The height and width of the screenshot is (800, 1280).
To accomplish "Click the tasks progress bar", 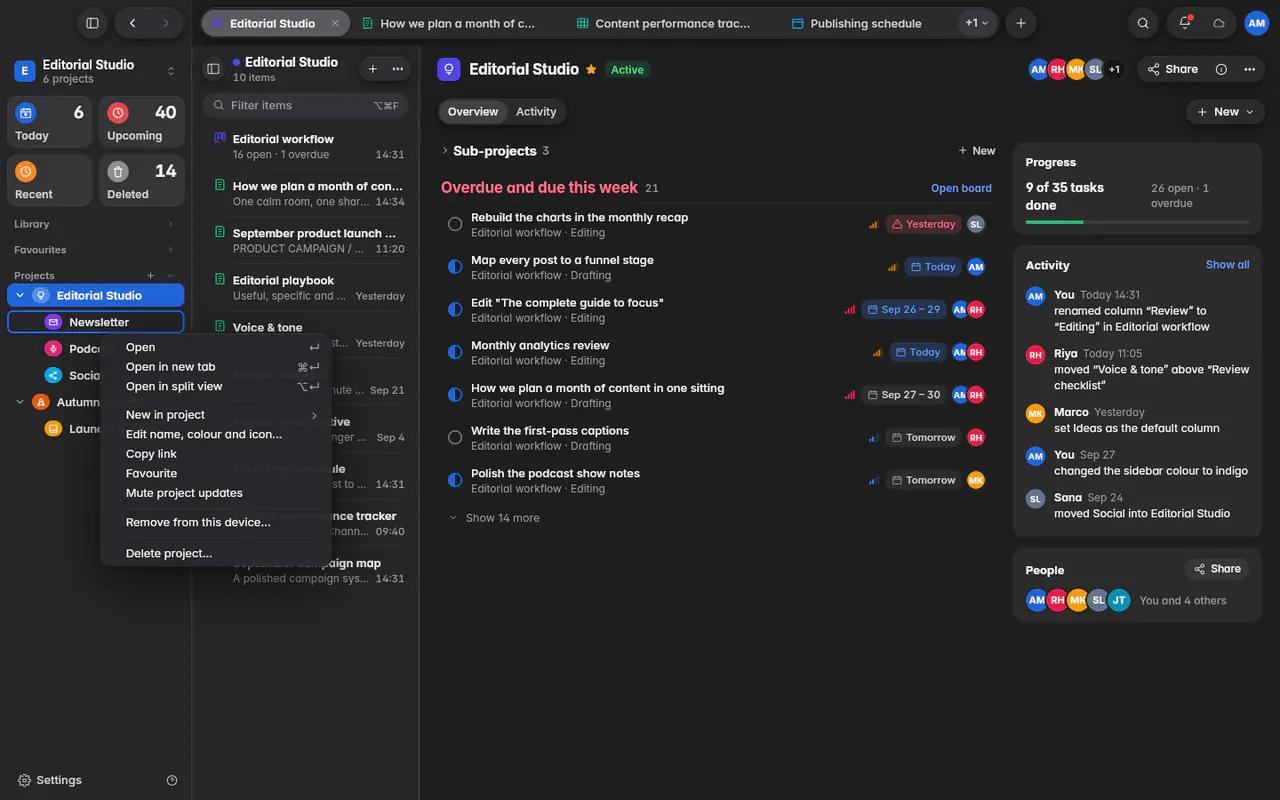I will click(1137, 222).
